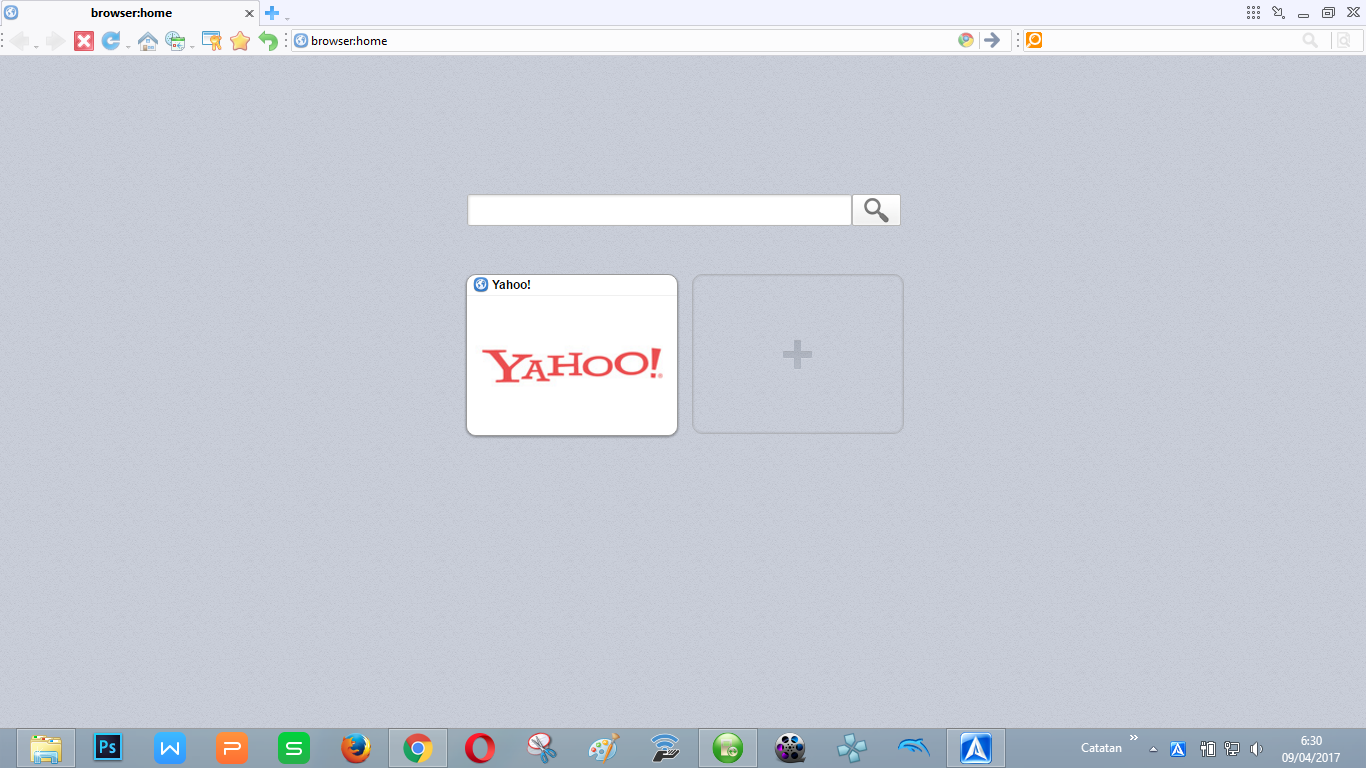Viewport: 1366px width, 768px height.
Task: Open the browser home page
Action: (147, 40)
